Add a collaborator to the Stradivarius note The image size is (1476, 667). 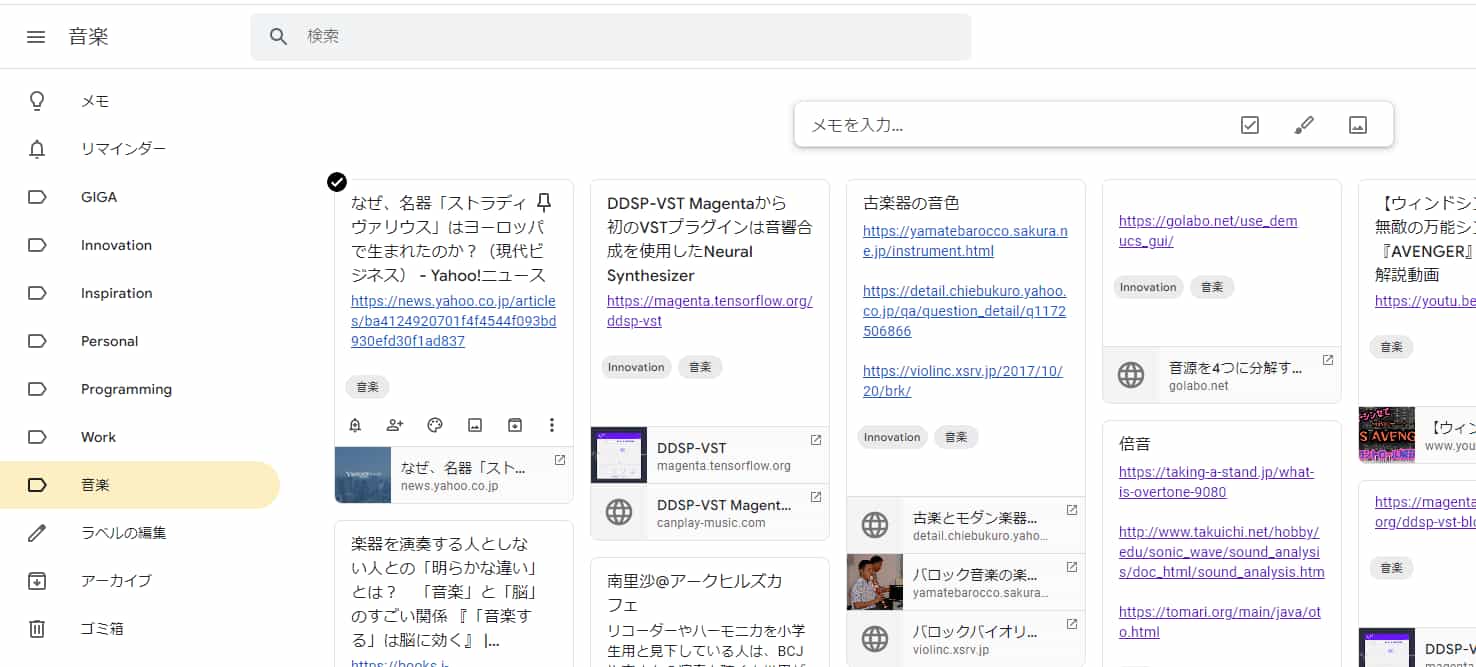394,425
